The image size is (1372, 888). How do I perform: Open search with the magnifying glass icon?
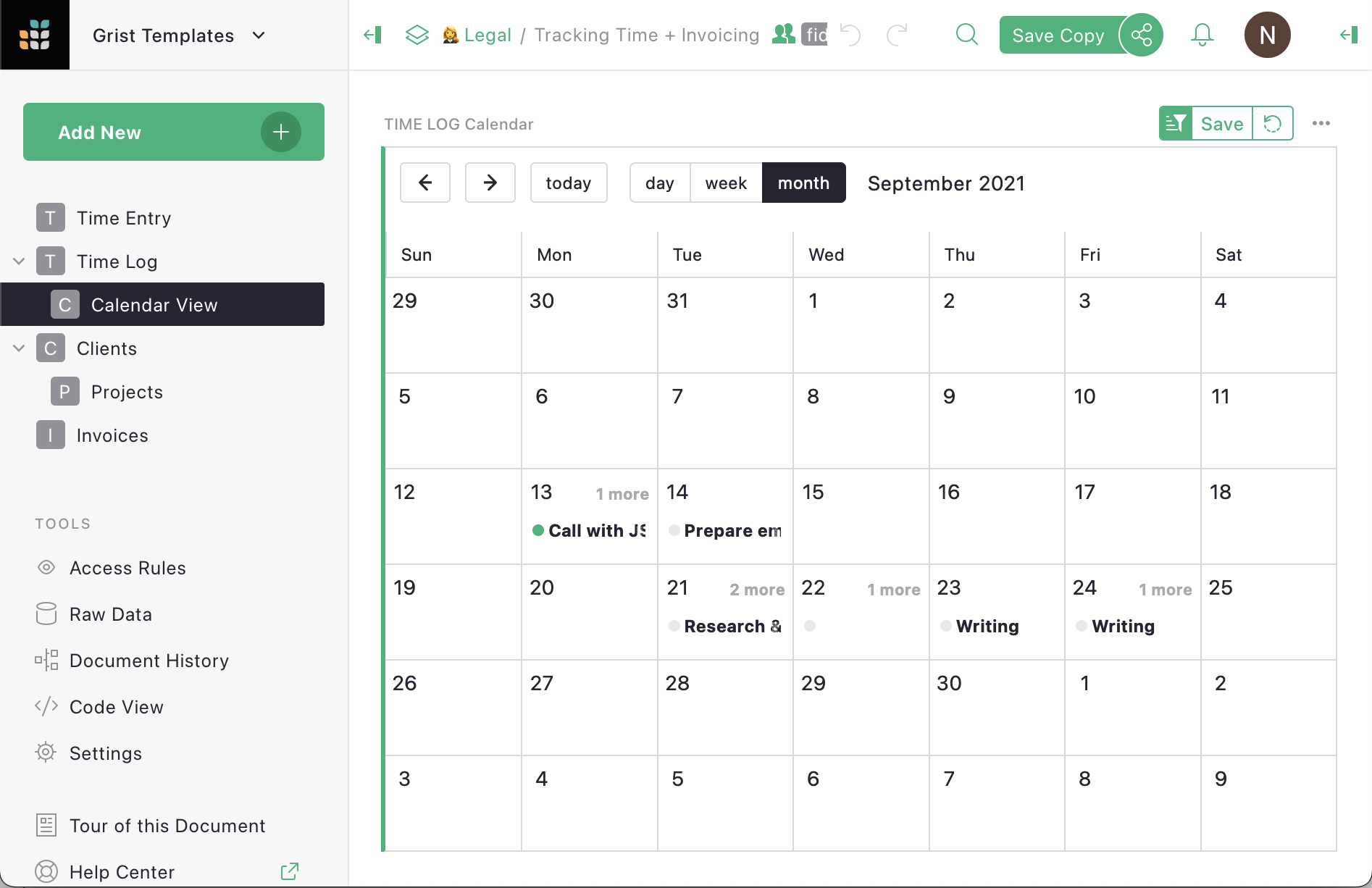point(967,34)
